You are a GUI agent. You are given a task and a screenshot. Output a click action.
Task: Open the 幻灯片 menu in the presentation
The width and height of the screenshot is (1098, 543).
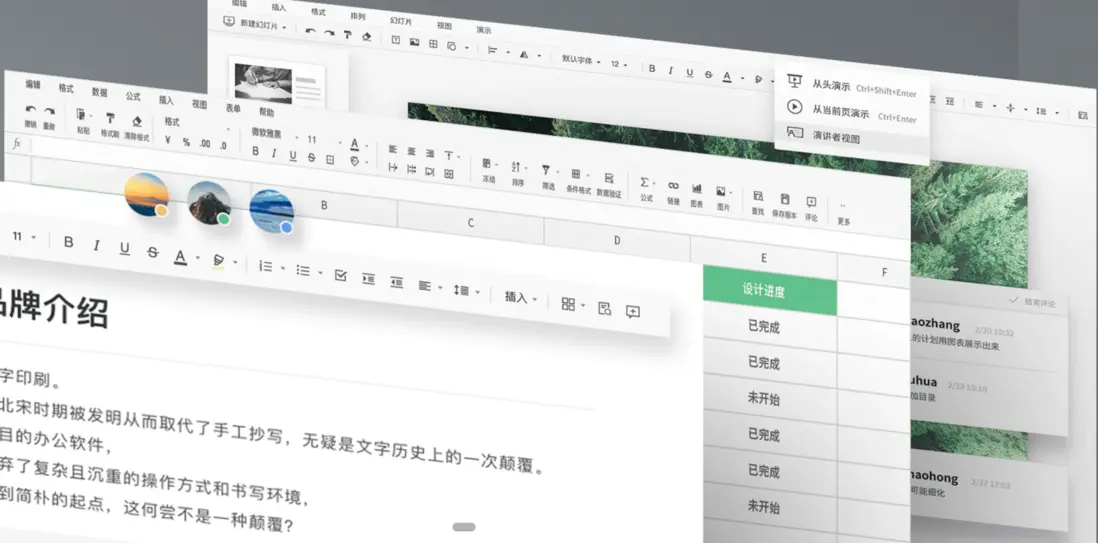coord(401,21)
